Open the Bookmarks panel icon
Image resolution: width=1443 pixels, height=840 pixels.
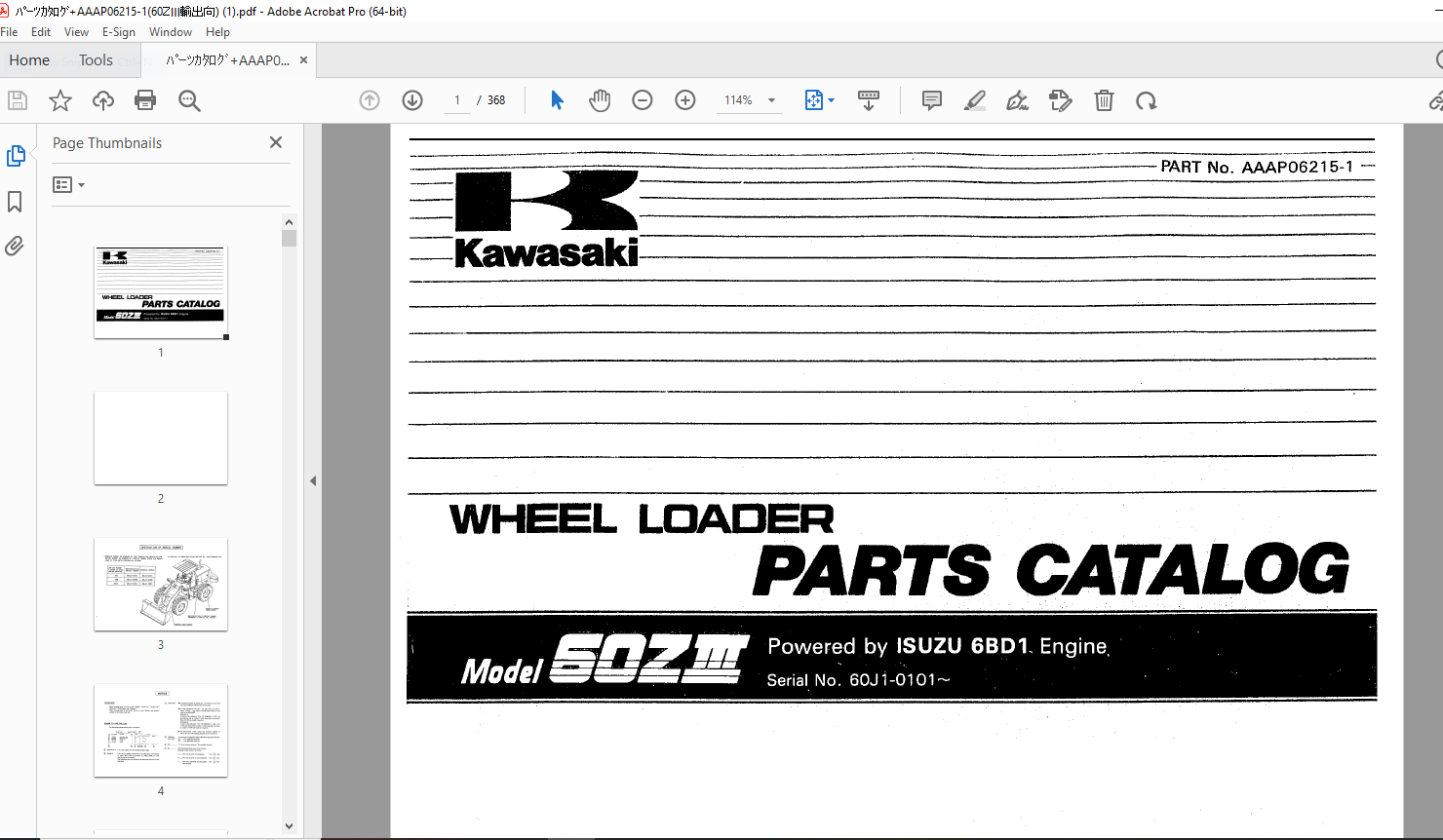15,202
